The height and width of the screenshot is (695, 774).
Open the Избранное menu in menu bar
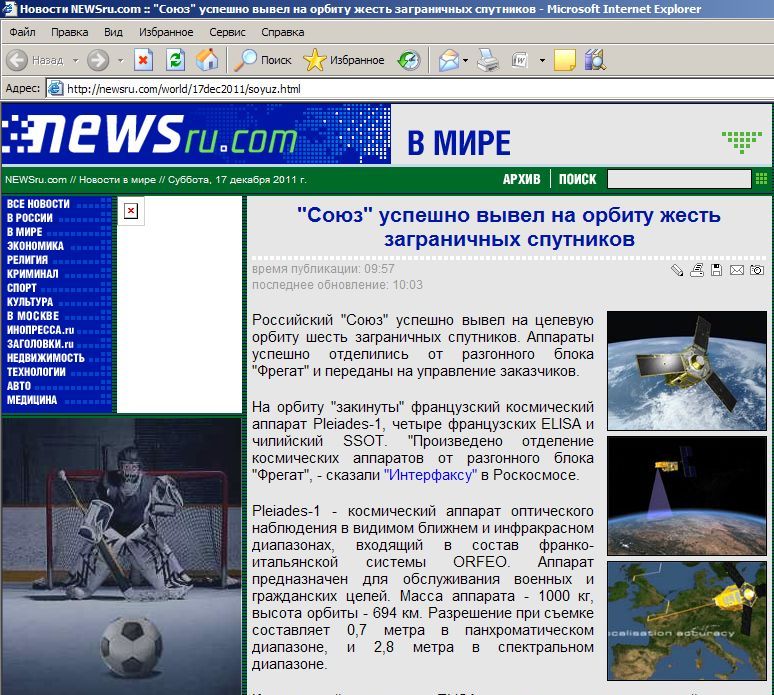pyautogui.click(x=166, y=32)
